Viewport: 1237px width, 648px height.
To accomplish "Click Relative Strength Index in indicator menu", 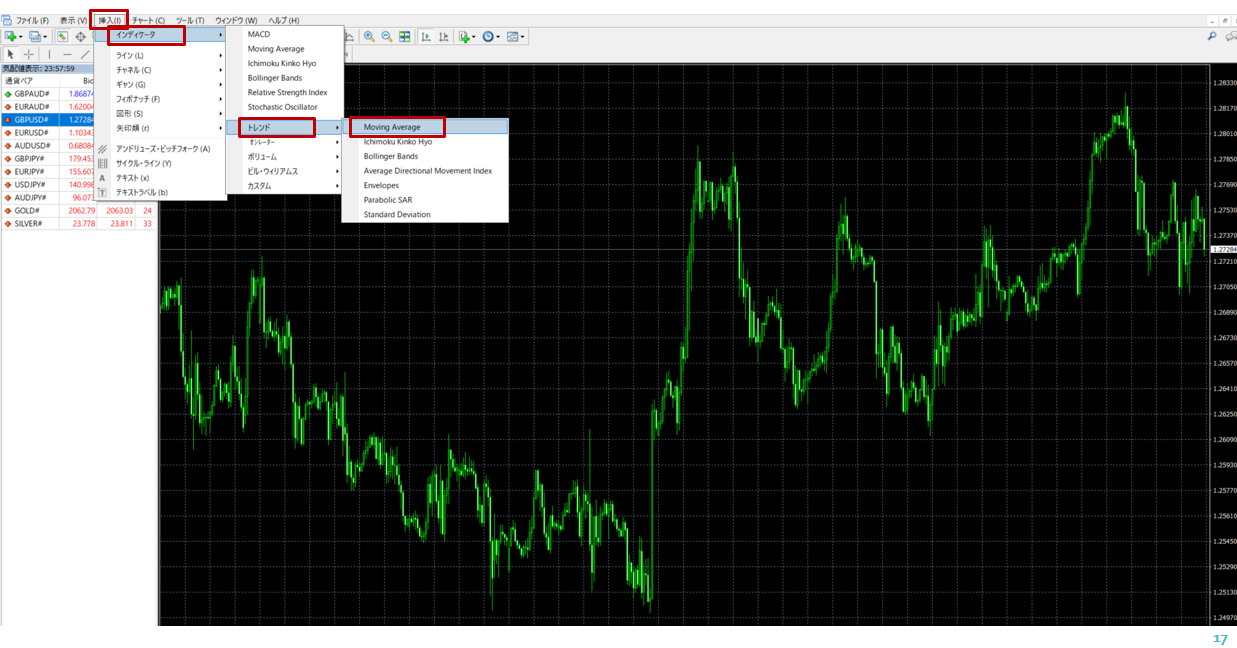I will point(287,93).
